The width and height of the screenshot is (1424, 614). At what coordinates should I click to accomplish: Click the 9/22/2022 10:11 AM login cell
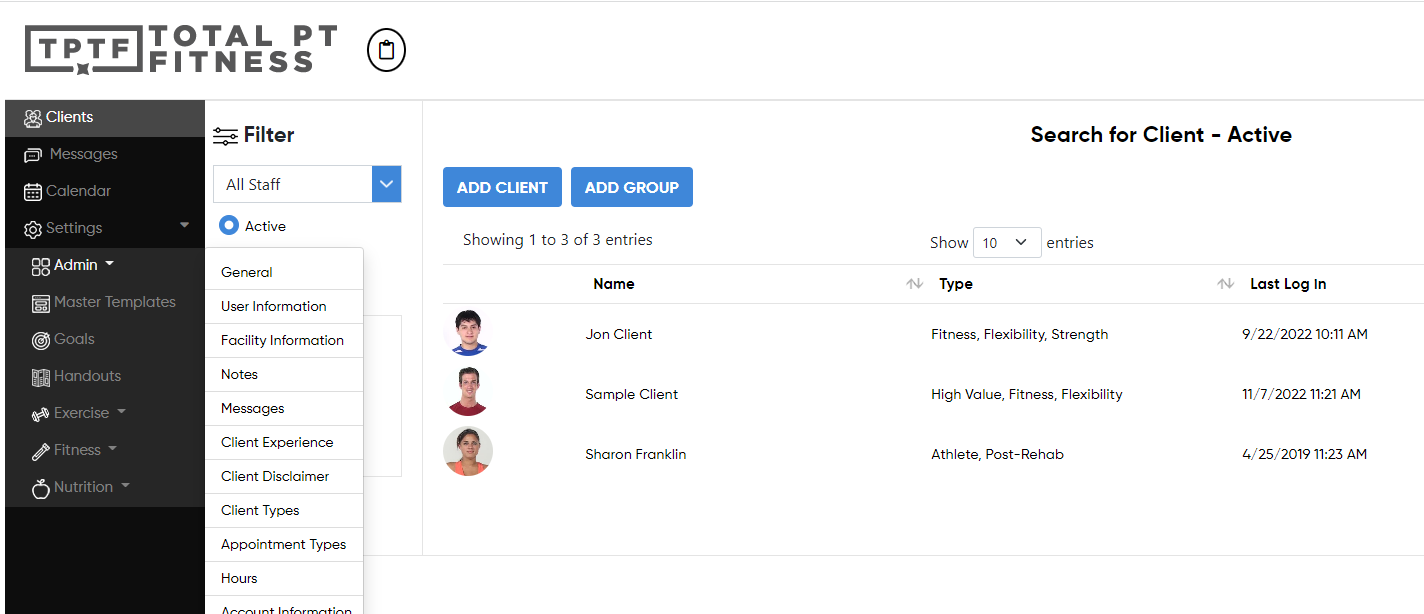point(1305,334)
